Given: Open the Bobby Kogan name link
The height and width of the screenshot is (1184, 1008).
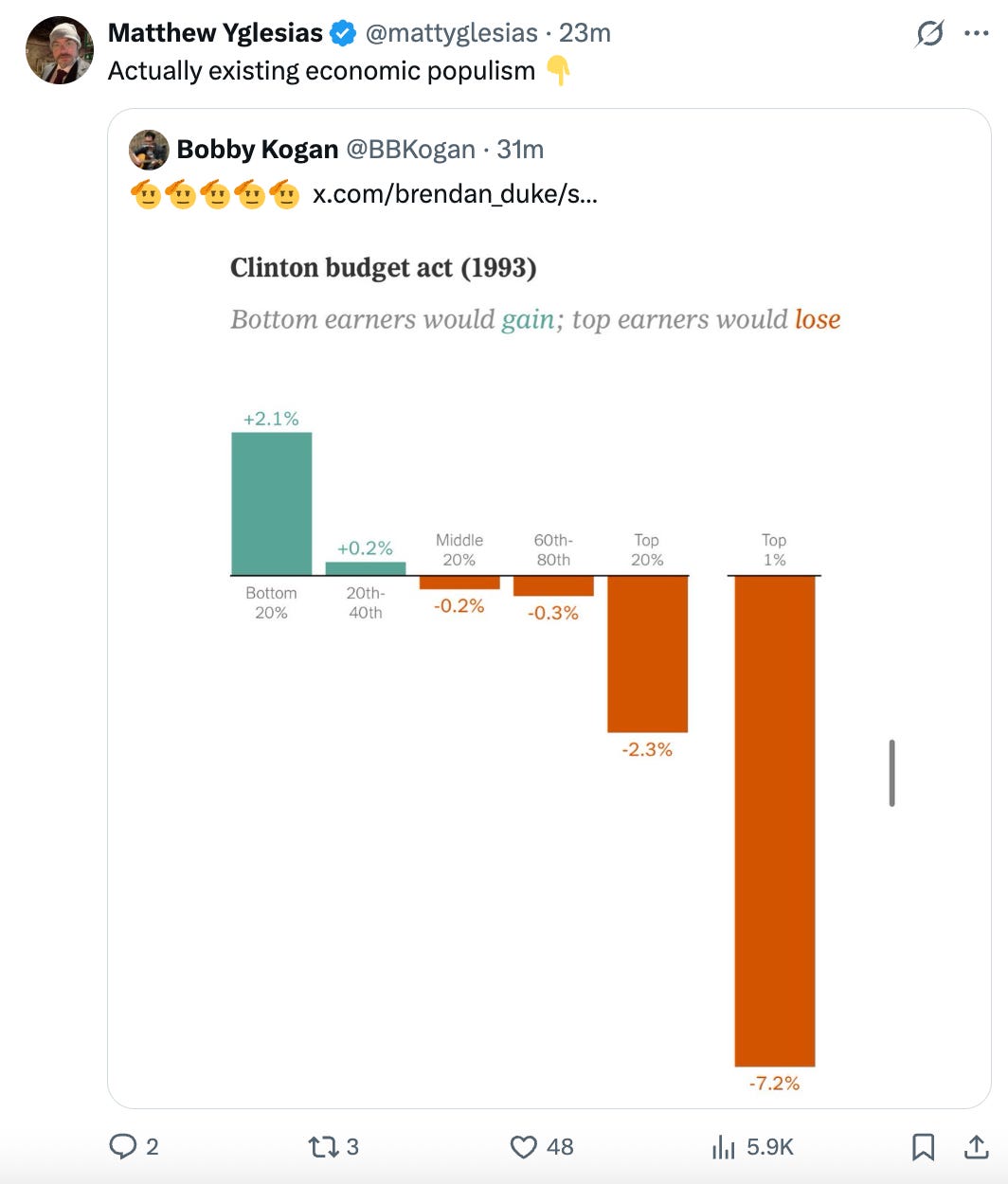Looking at the screenshot, I should point(257,150).
